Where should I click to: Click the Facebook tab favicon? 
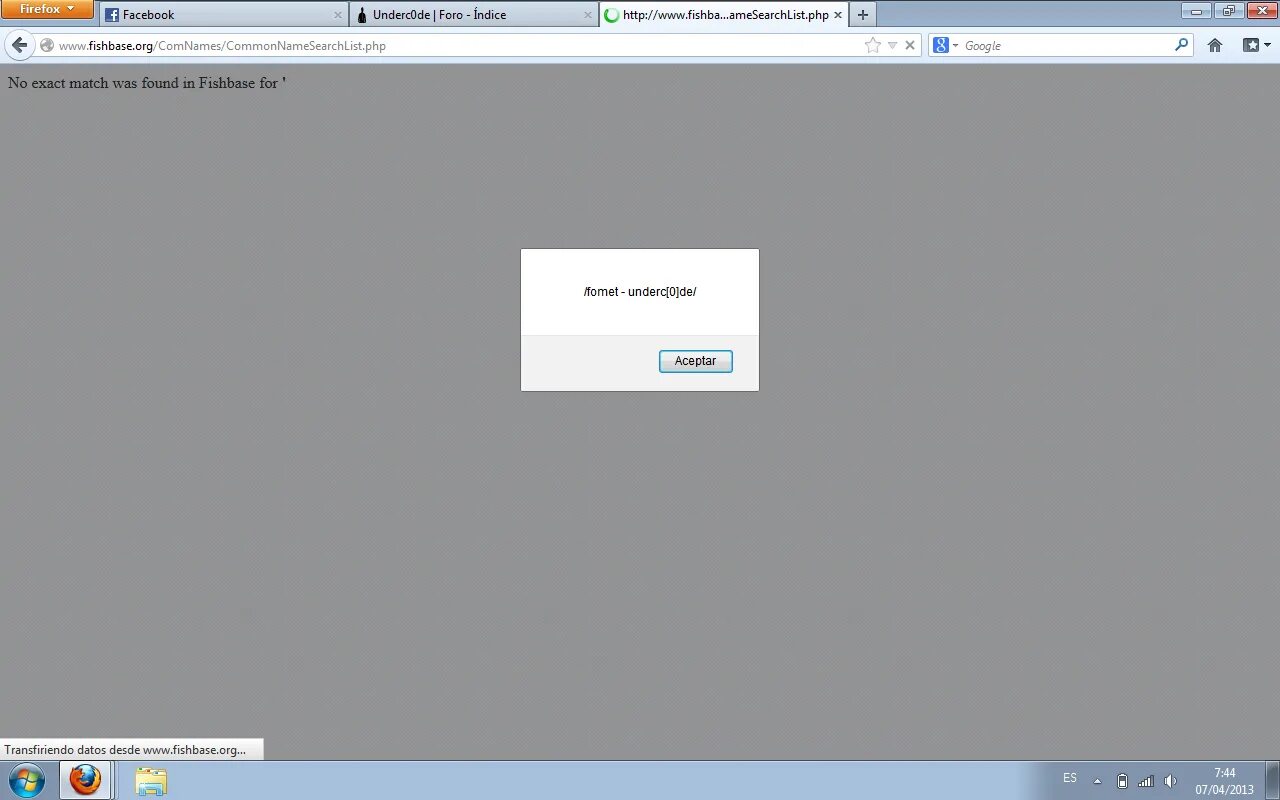(x=112, y=15)
